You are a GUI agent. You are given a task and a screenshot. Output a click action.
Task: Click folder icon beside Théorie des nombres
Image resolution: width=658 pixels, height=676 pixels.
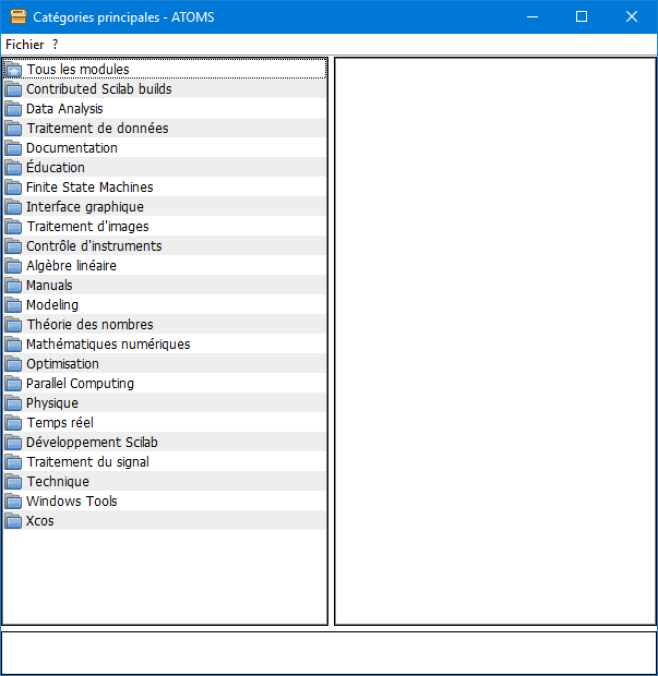[x=14, y=325]
